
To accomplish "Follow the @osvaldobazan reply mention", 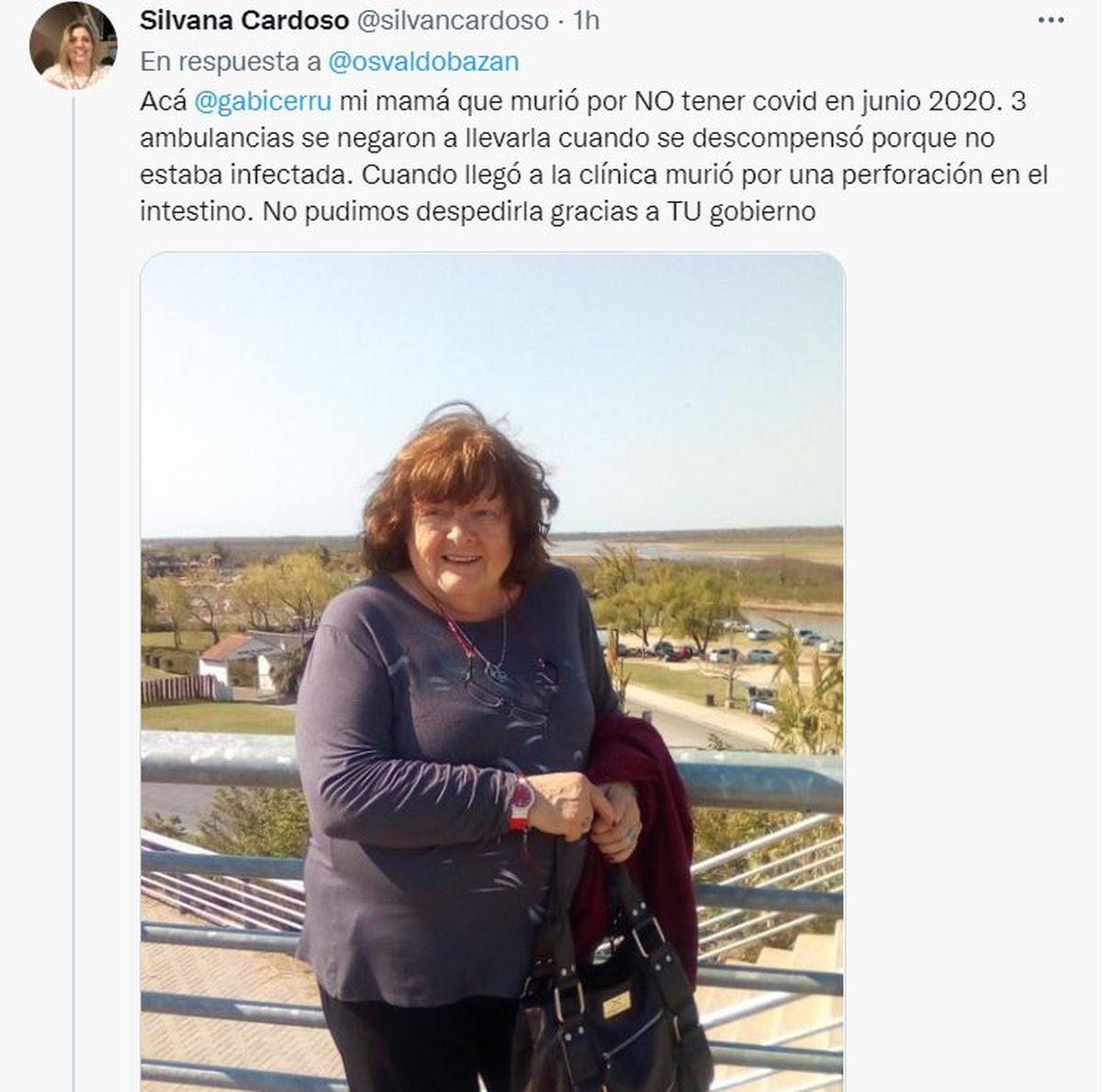I will click(x=423, y=62).
